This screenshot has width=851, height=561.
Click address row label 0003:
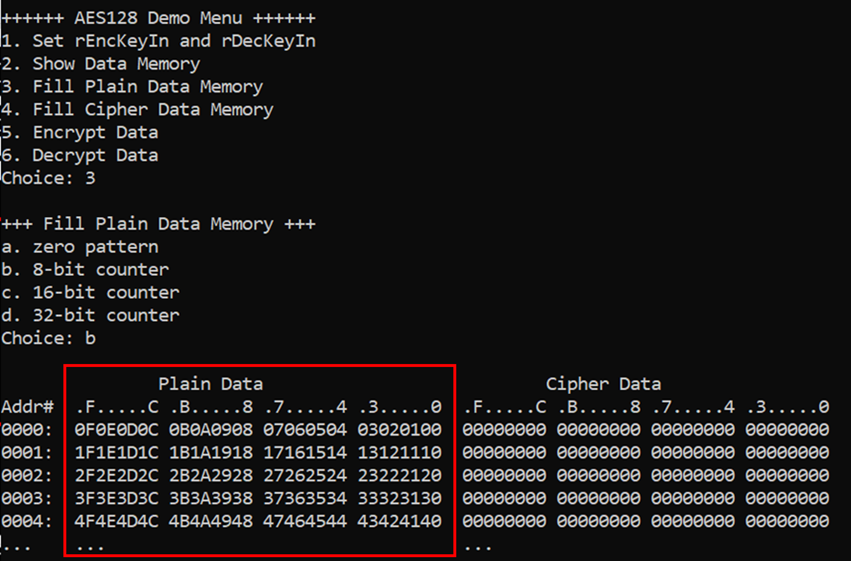pyautogui.click(x=27, y=499)
